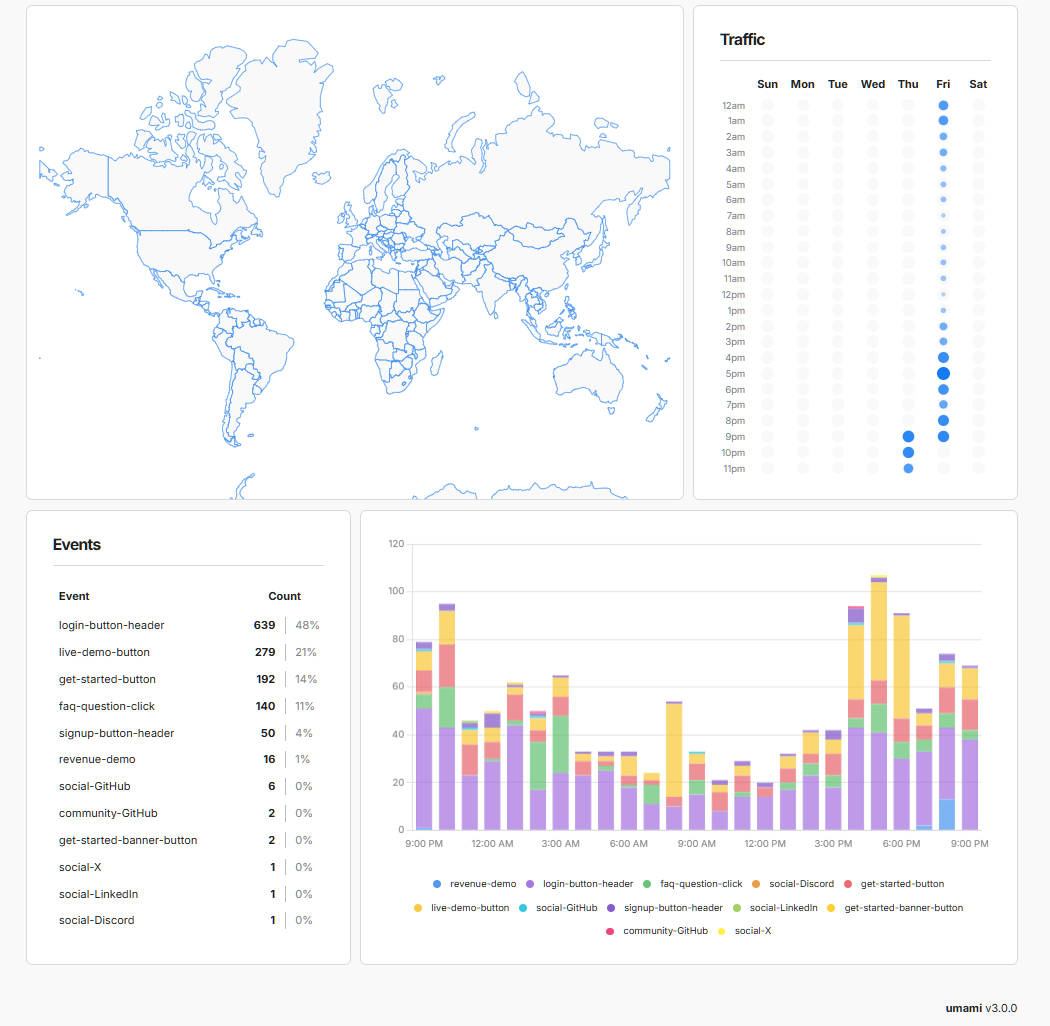Click the get-started-button legend marker
This screenshot has width=1050, height=1026.
[x=847, y=884]
